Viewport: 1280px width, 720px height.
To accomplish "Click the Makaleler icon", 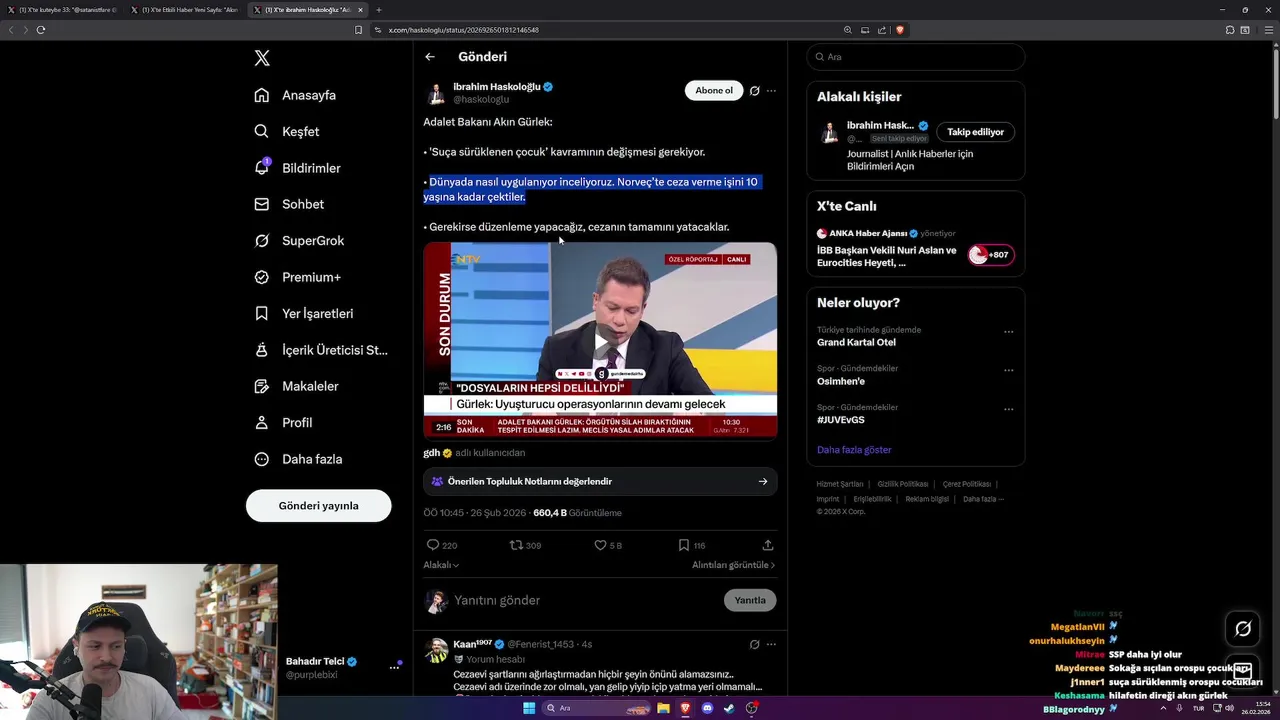I will click(x=262, y=386).
